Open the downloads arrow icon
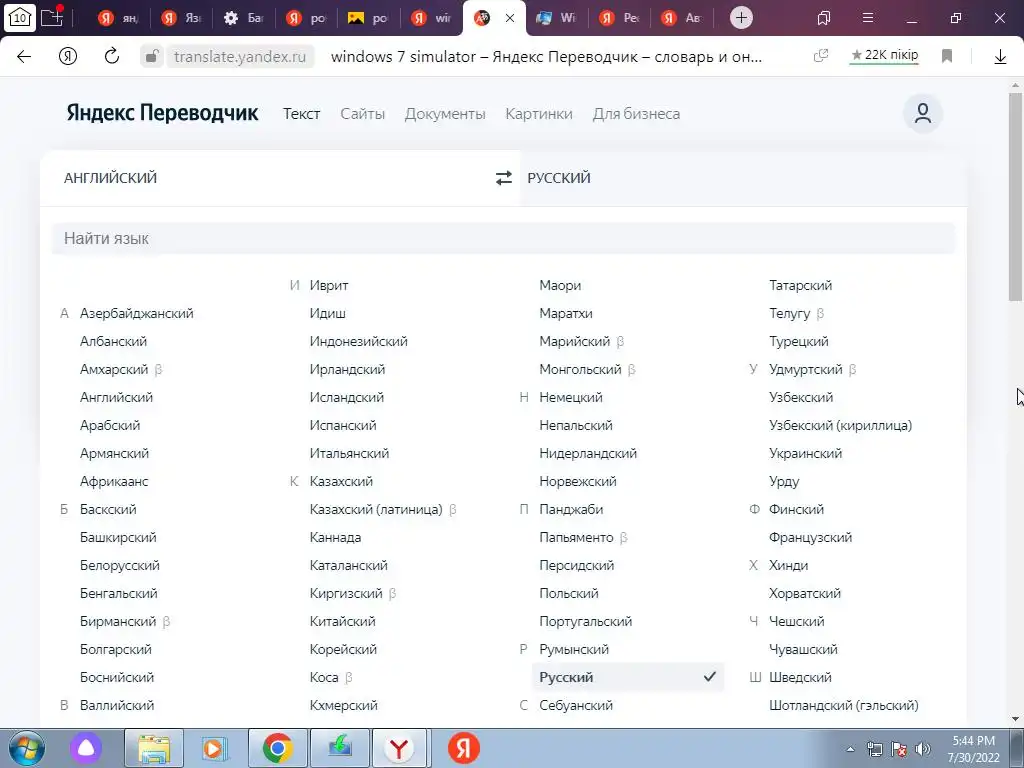Image resolution: width=1024 pixels, height=768 pixels. 1000,57
